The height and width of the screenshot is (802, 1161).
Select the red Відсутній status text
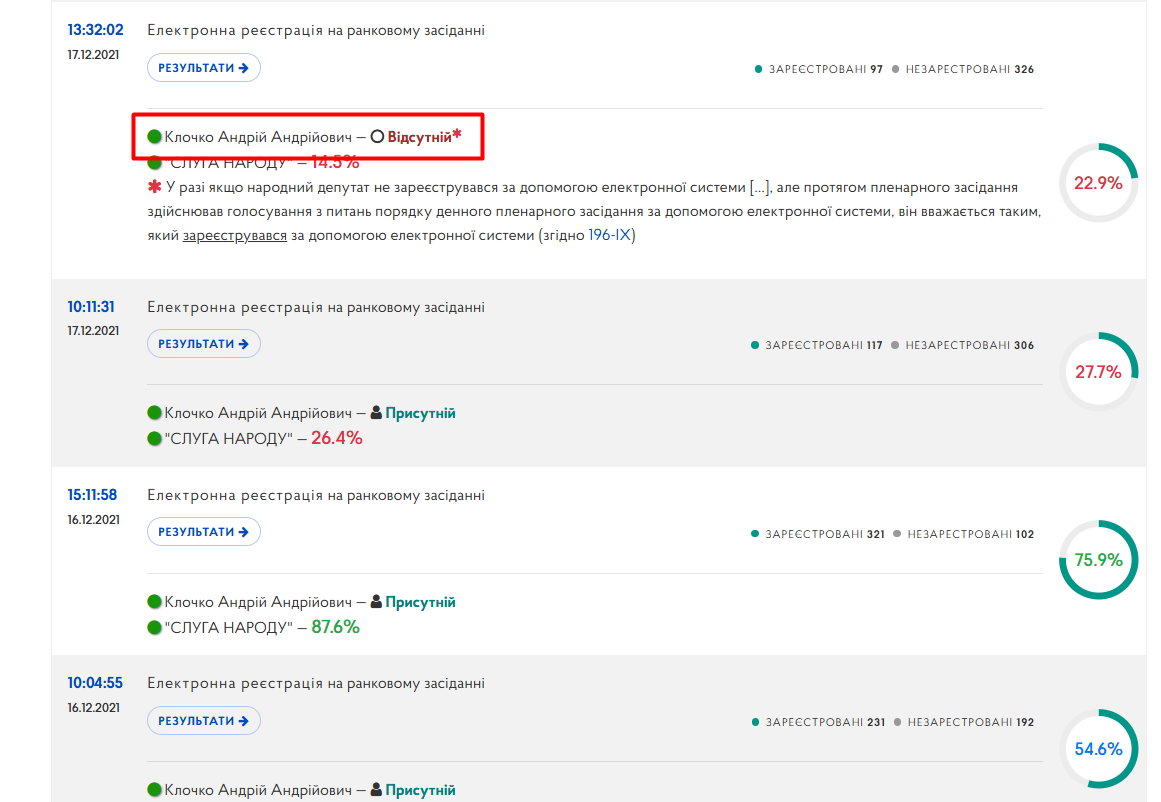pos(419,137)
